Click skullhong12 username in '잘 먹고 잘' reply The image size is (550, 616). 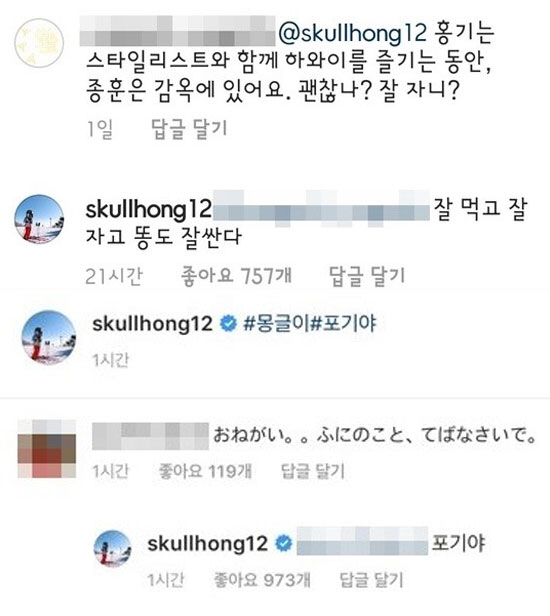pos(148,209)
